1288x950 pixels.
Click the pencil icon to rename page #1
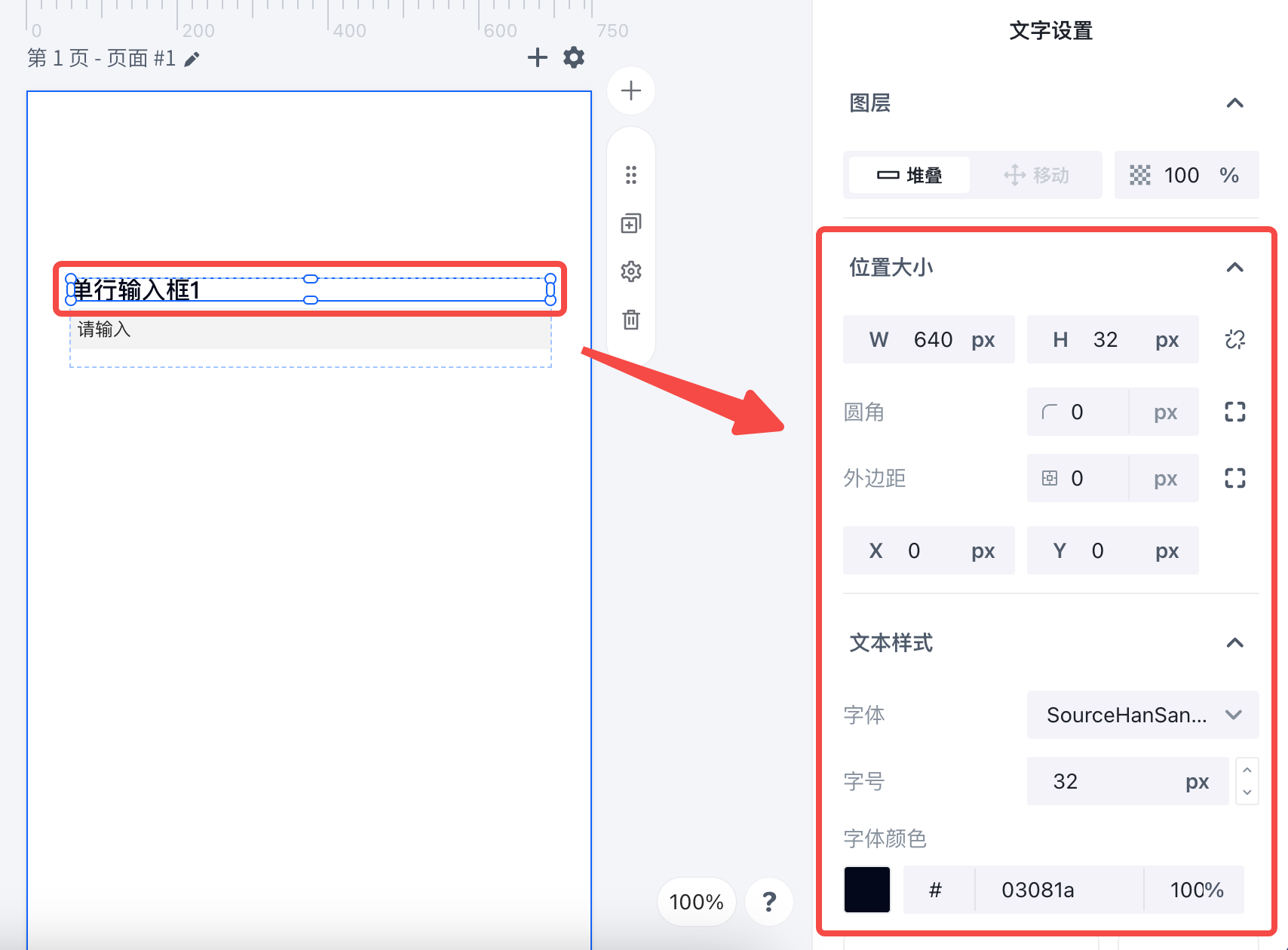(192, 59)
